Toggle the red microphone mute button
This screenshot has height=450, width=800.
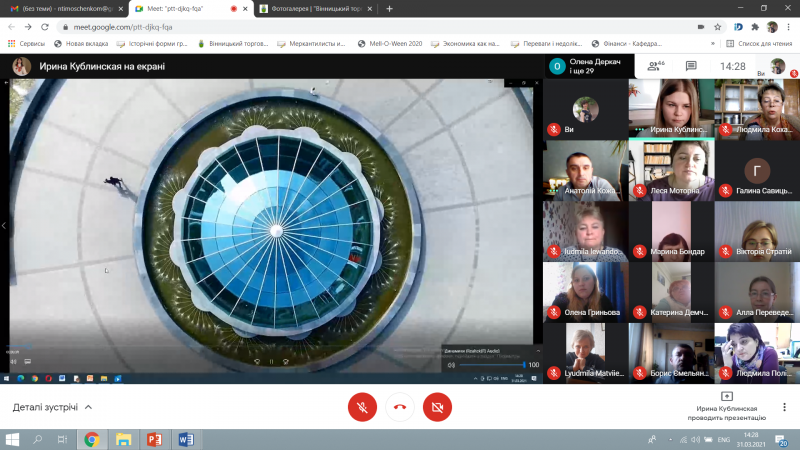362,407
